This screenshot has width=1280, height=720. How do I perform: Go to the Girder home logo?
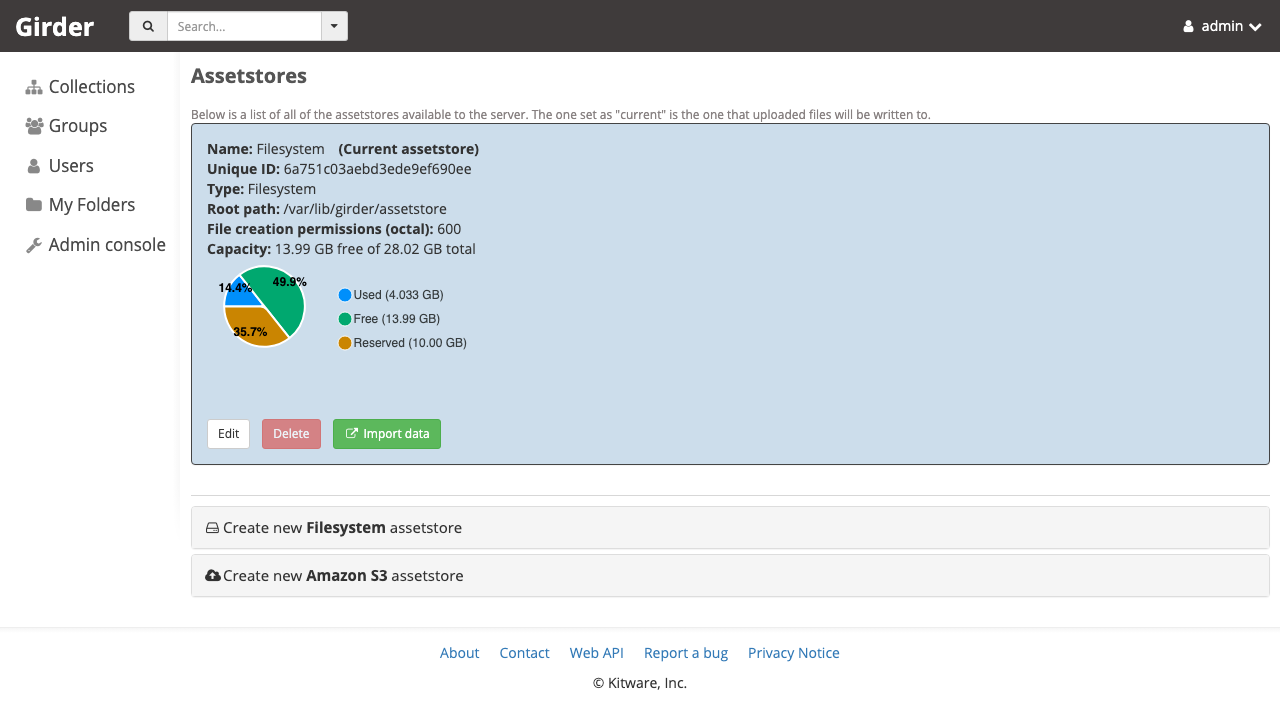point(55,26)
